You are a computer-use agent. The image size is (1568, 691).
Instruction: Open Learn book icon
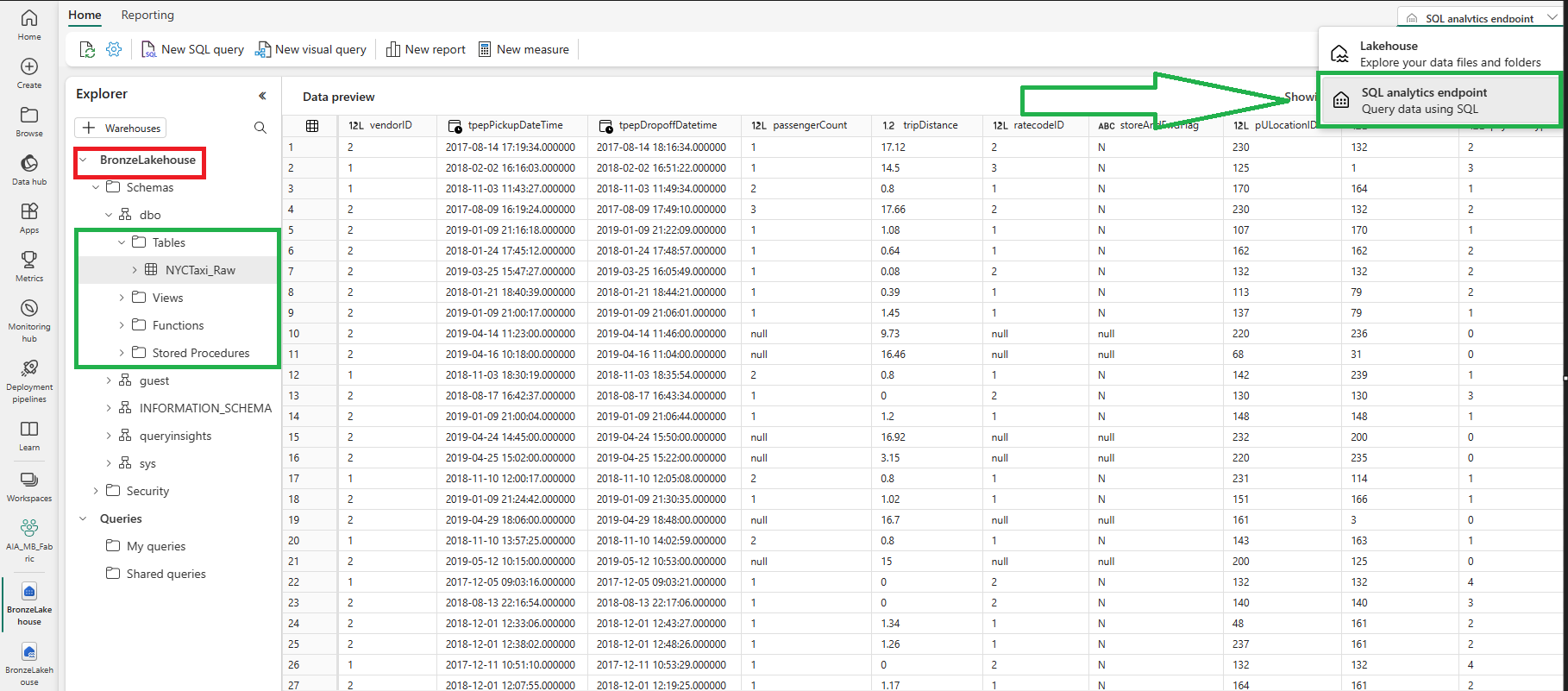tap(28, 429)
